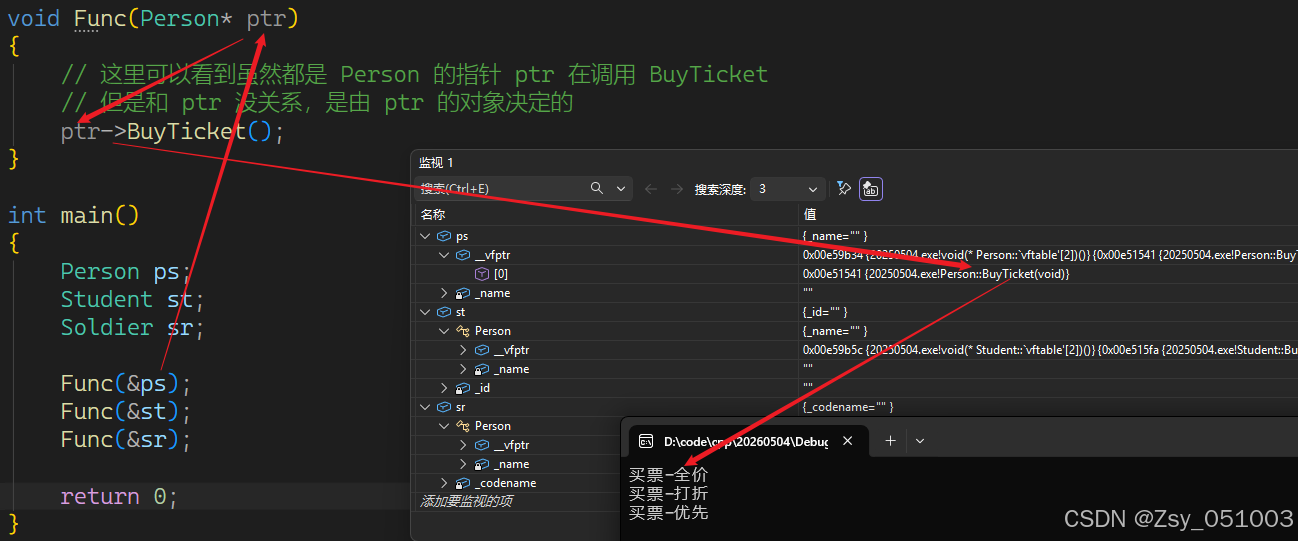
Task: Close the Debug console tab
Action: click(848, 441)
